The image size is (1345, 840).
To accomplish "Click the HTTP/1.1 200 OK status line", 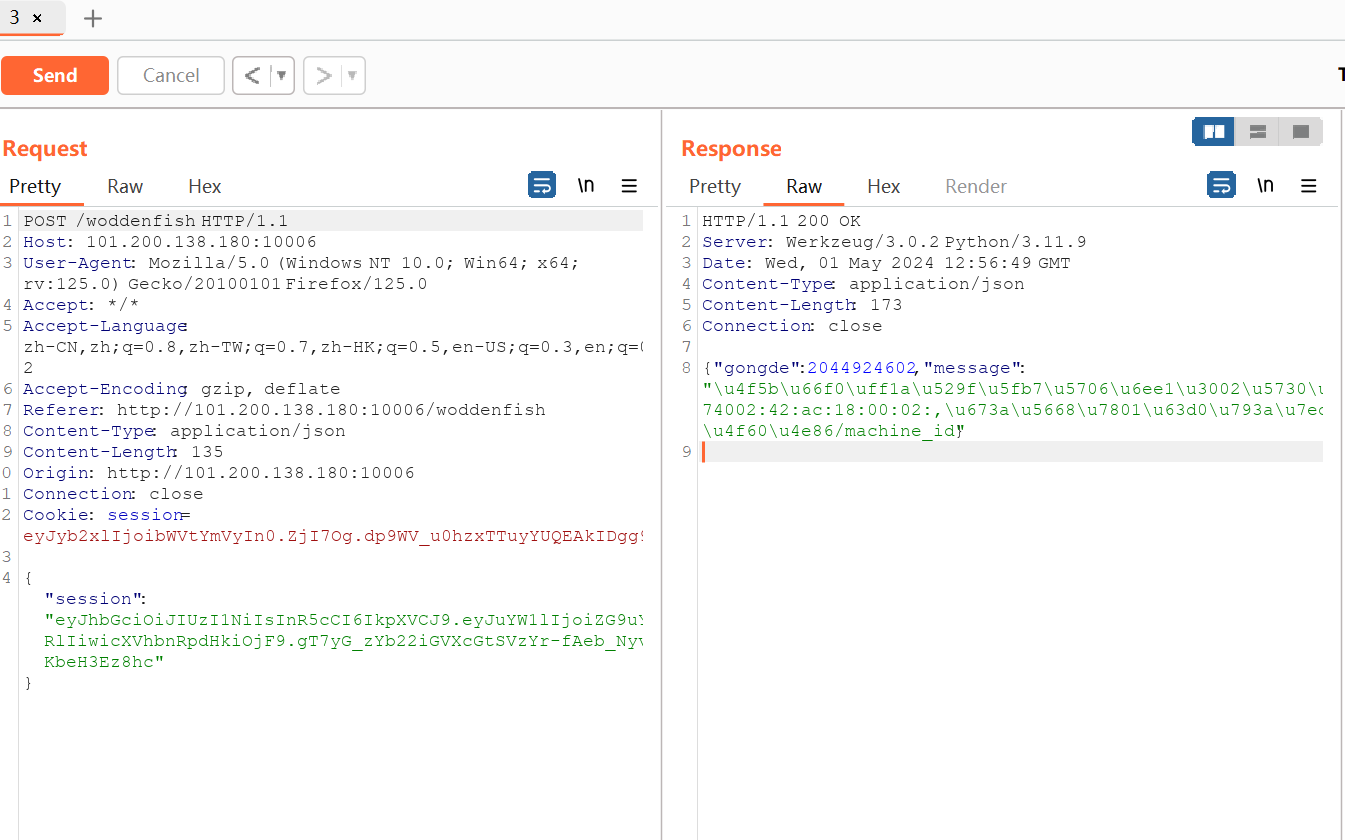I will [781, 221].
